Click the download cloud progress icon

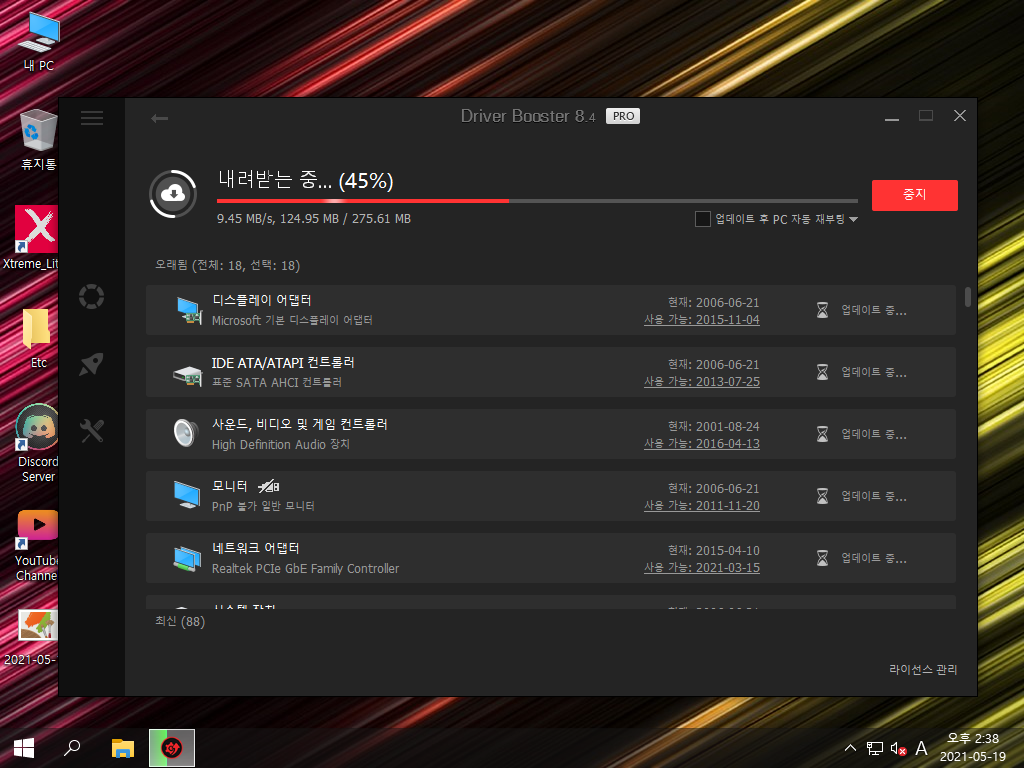[x=173, y=194]
